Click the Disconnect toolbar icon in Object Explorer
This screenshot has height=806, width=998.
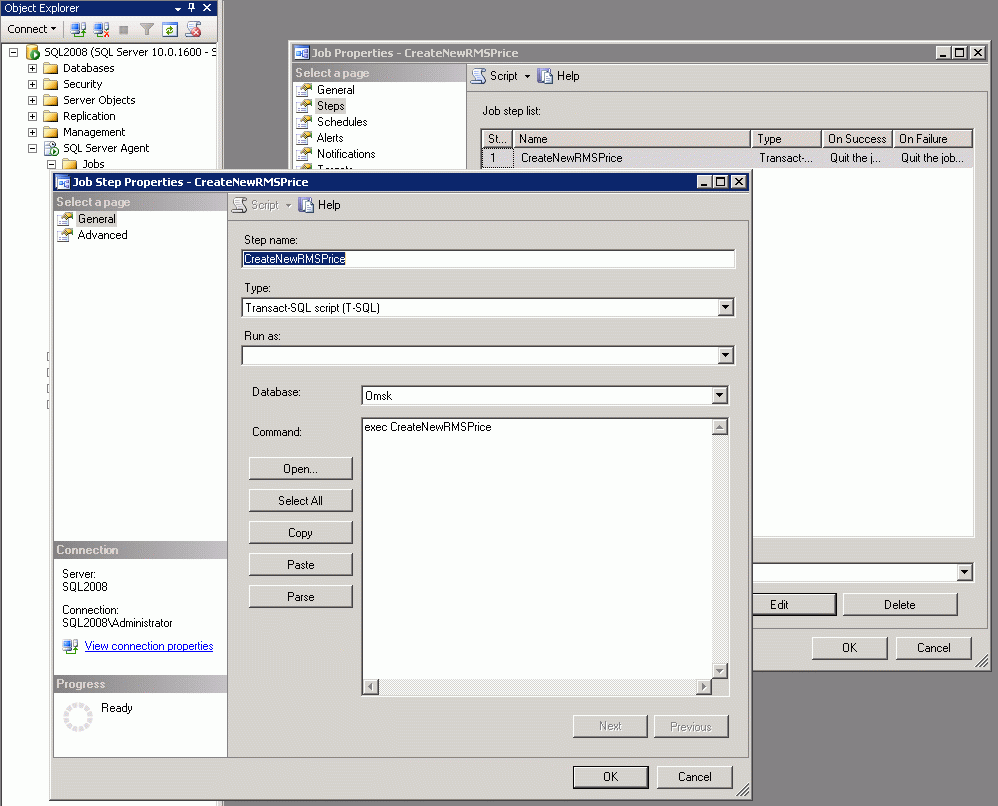click(101, 29)
